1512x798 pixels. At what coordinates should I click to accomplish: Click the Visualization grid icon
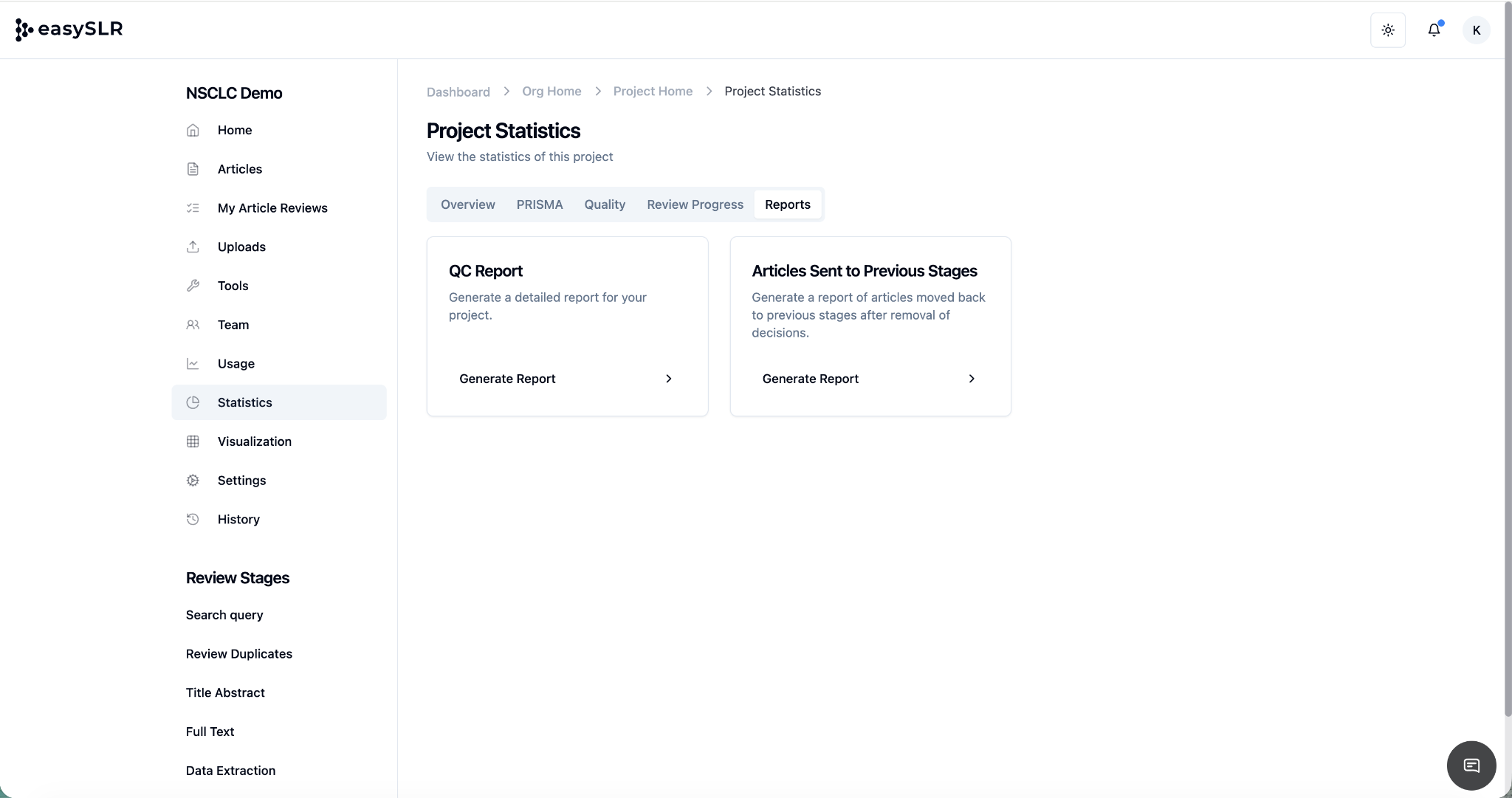(x=193, y=441)
